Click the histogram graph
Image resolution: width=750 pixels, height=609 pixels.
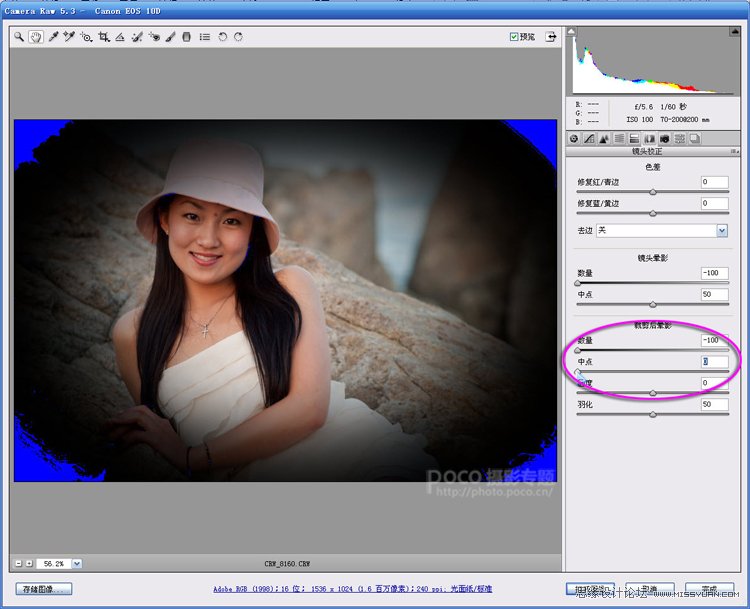(x=653, y=62)
